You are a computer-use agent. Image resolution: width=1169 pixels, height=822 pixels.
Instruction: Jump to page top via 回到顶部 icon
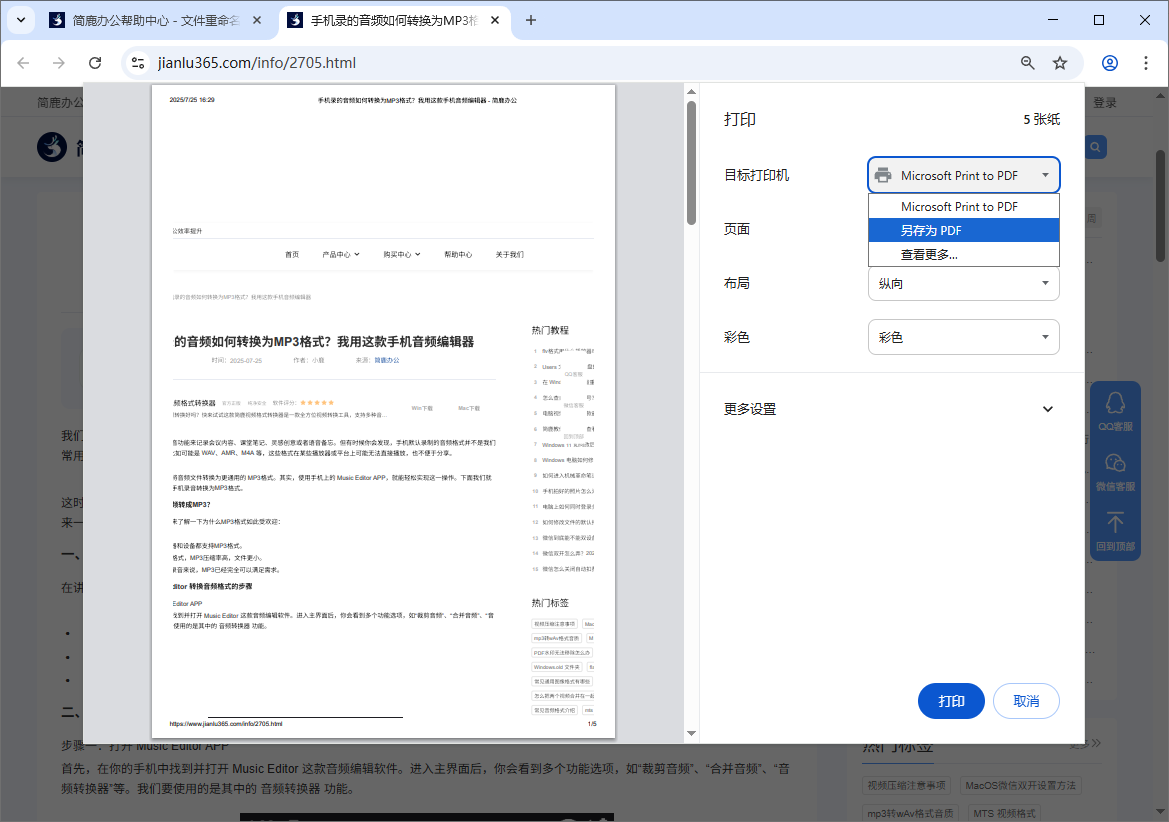click(1115, 525)
